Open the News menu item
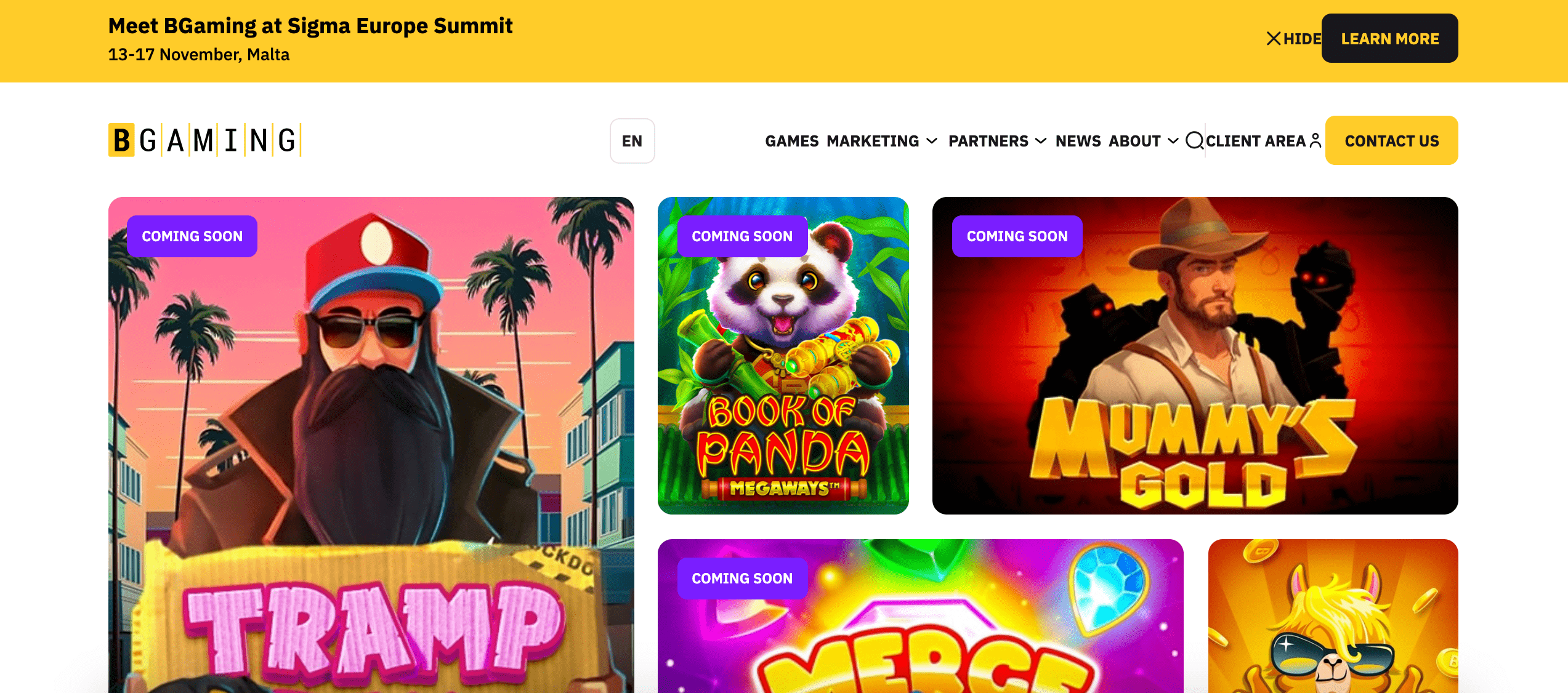This screenshot has width=1568, height=693. point(1078,141)
